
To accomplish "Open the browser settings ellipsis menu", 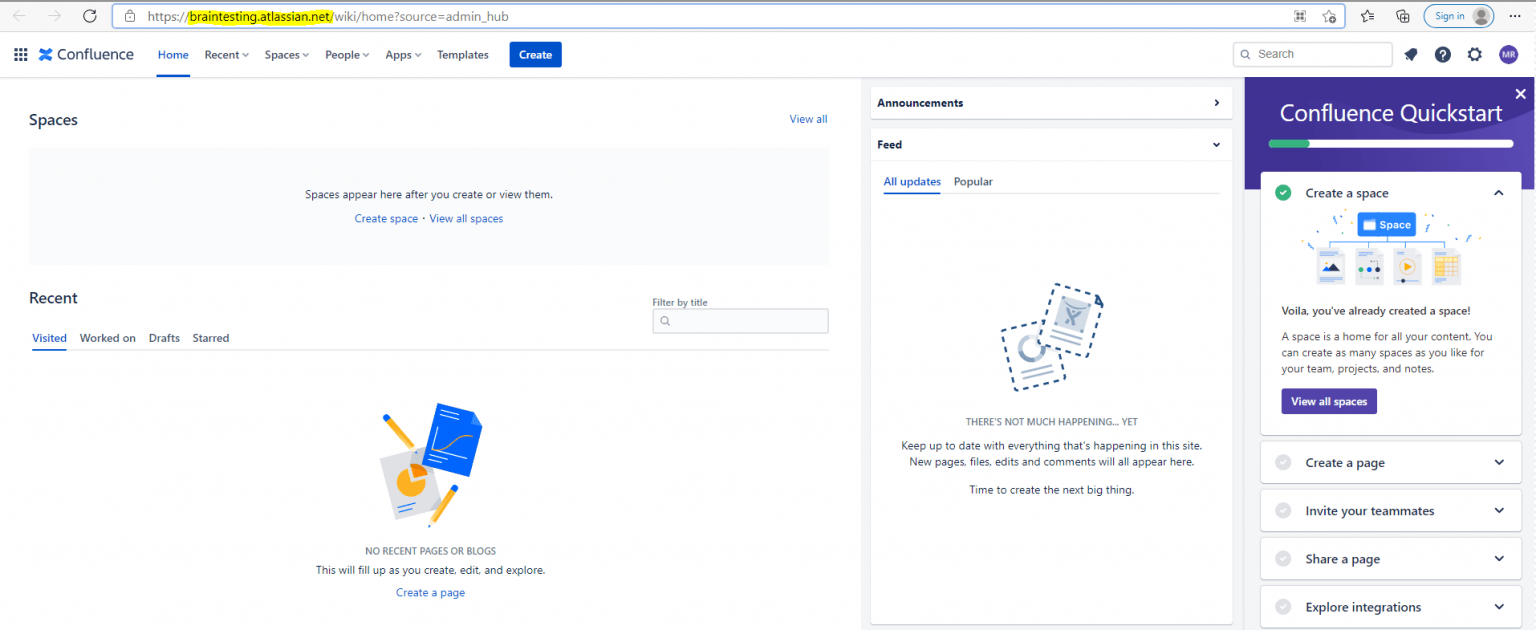I will [1515, 16].
